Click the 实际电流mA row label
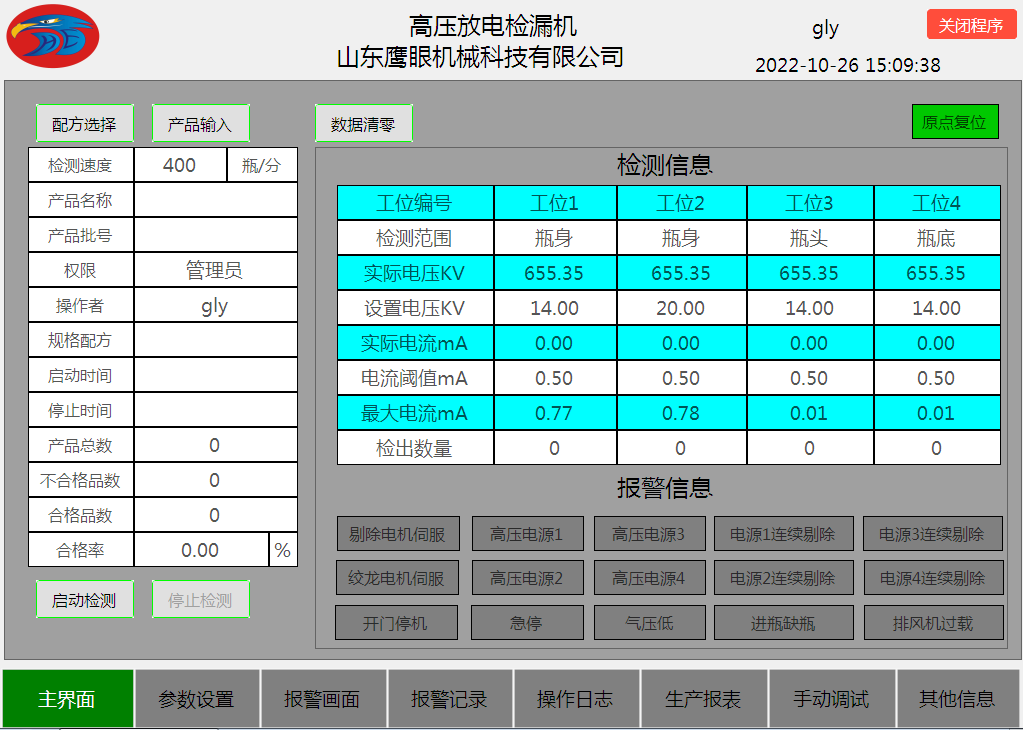Screen dimensions: 1023x730 pyautogui.click(x=416, y=343)
